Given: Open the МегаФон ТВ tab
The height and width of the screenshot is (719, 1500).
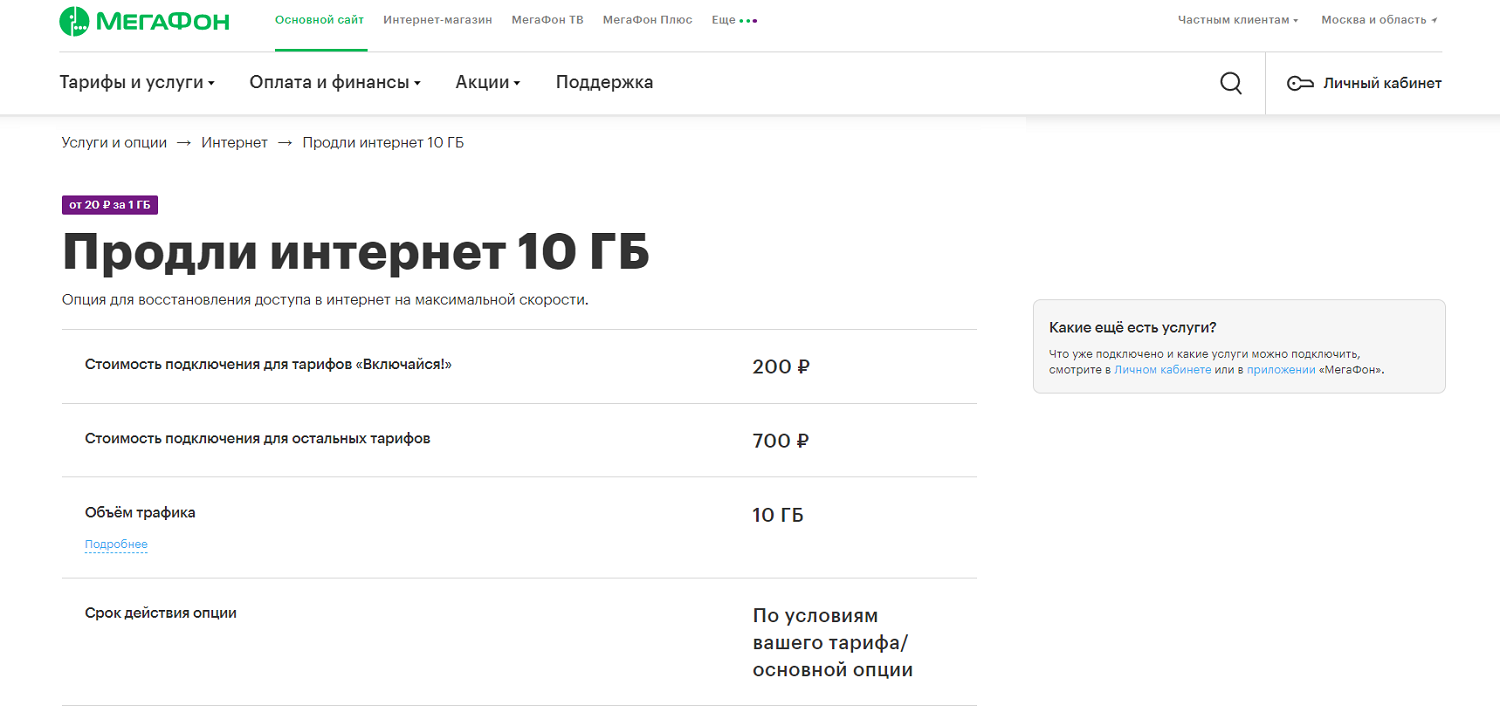Looking at the screenshot, I should click(547, 20).
